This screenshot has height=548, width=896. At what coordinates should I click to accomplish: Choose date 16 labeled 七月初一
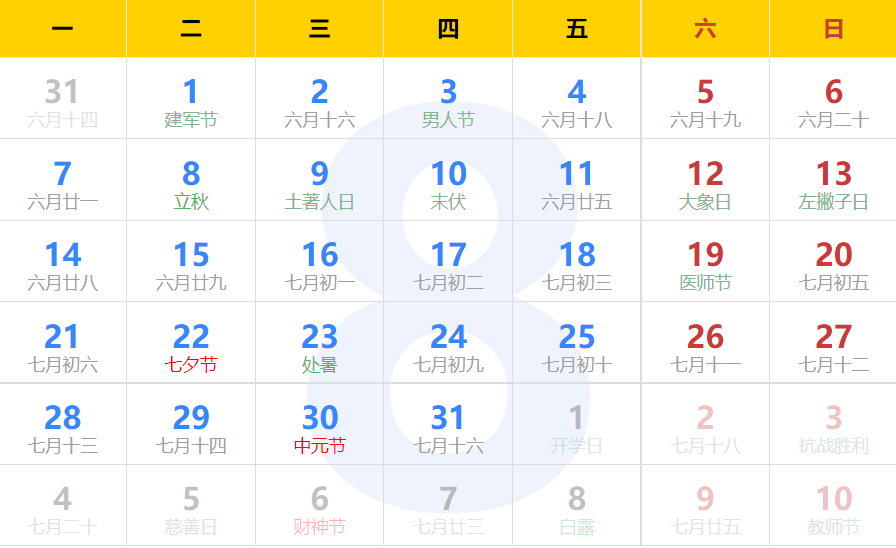319,262
